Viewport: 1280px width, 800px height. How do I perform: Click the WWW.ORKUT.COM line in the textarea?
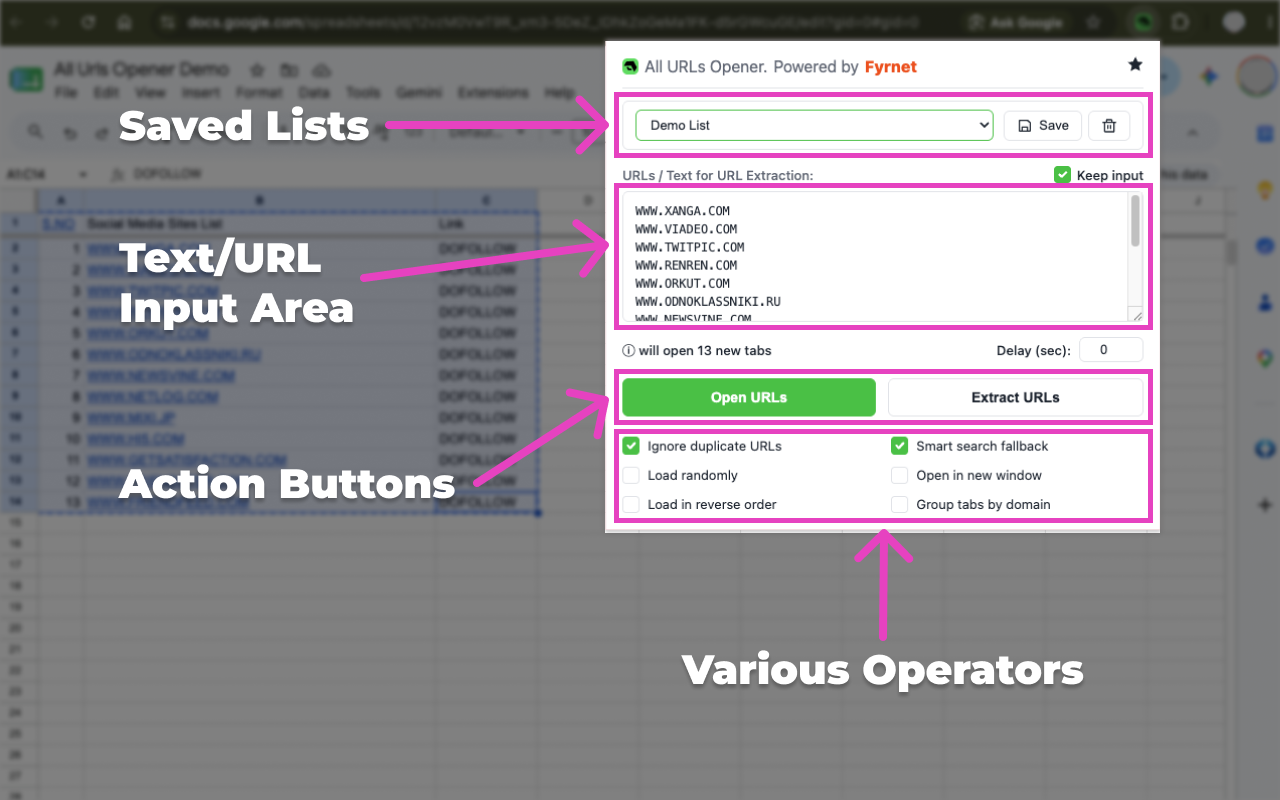pos(682,283)
